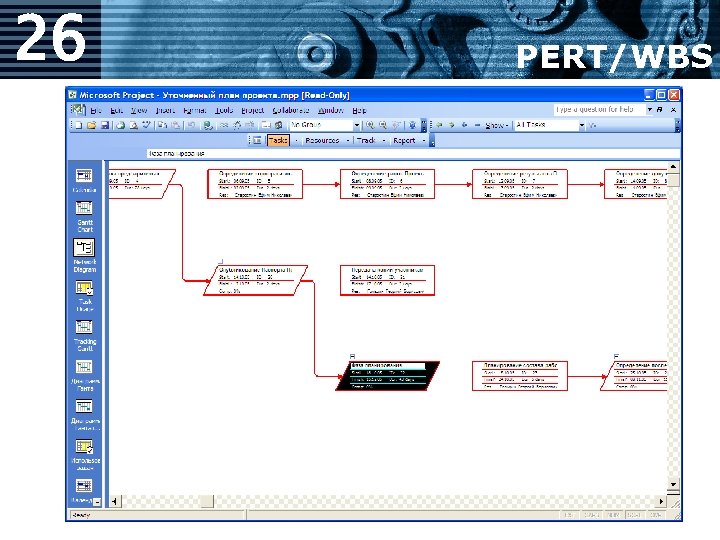Click the Hide Subtasks minus icon

coord(477,125)
